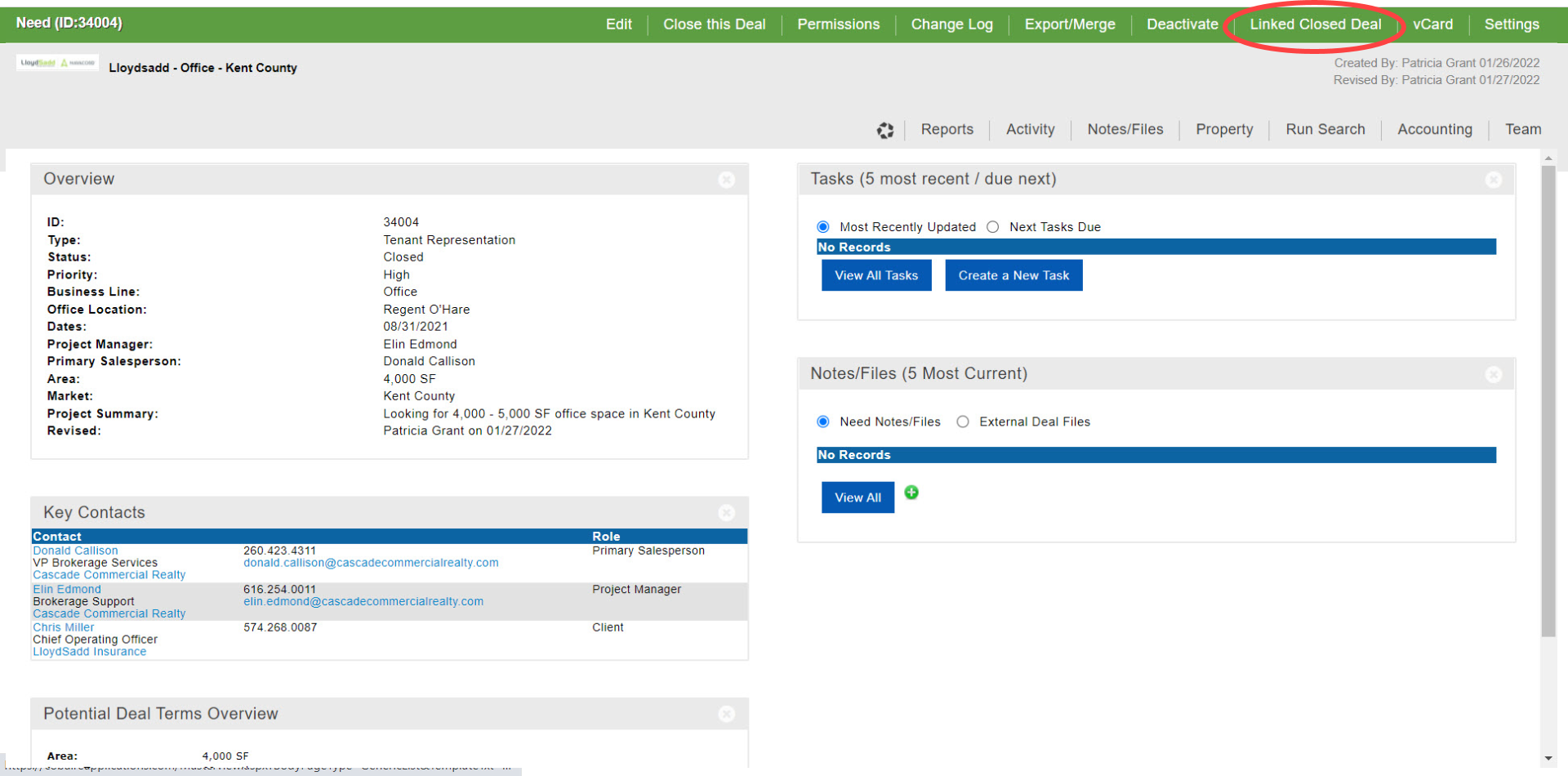Choose the External Deal Files radio button
This screenshot has width=1568, height=776.
[x=963, y=421]
